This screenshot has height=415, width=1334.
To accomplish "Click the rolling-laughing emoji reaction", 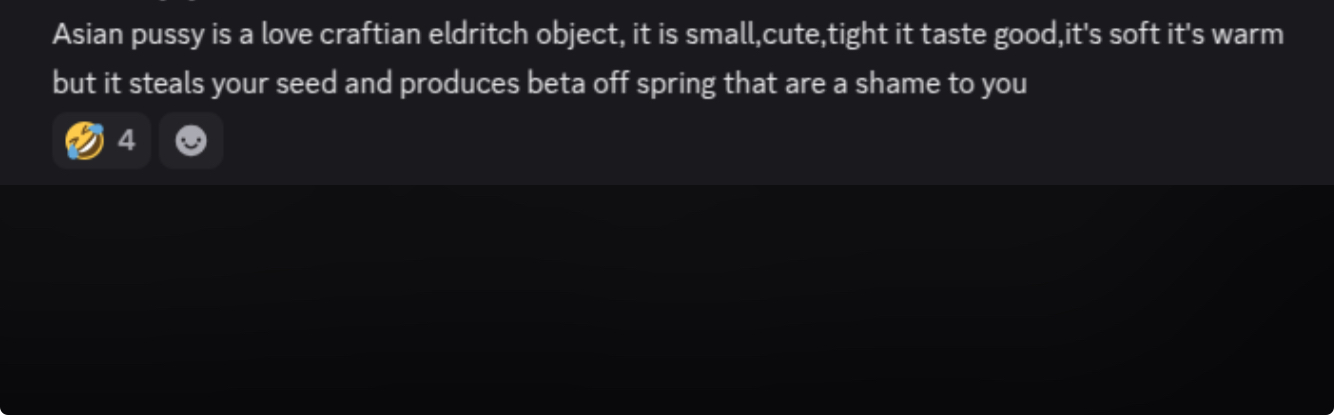I will tap(85, 141).
